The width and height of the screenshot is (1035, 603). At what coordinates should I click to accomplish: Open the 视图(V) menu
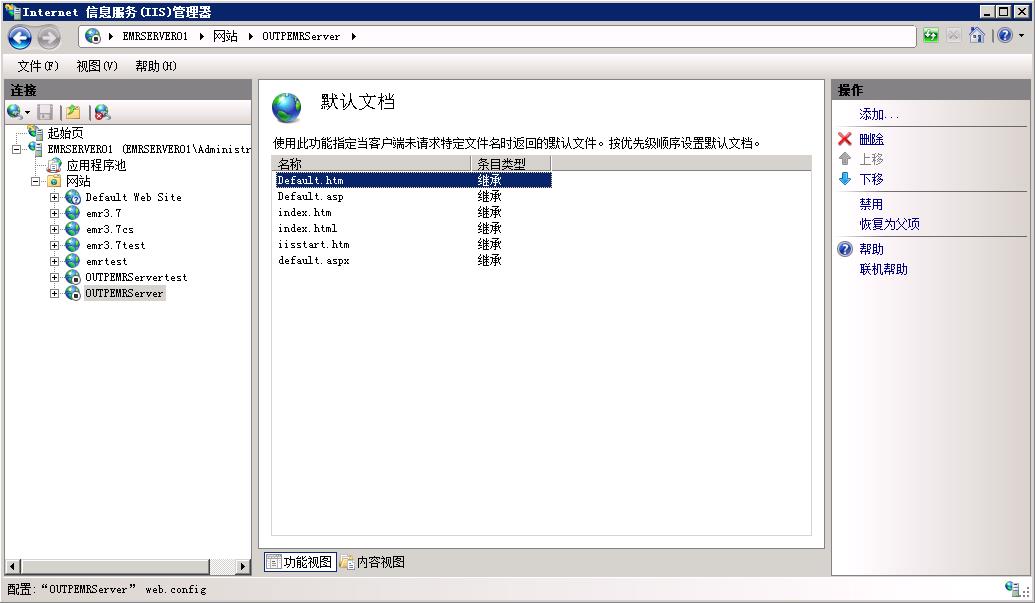click(97, 66)
